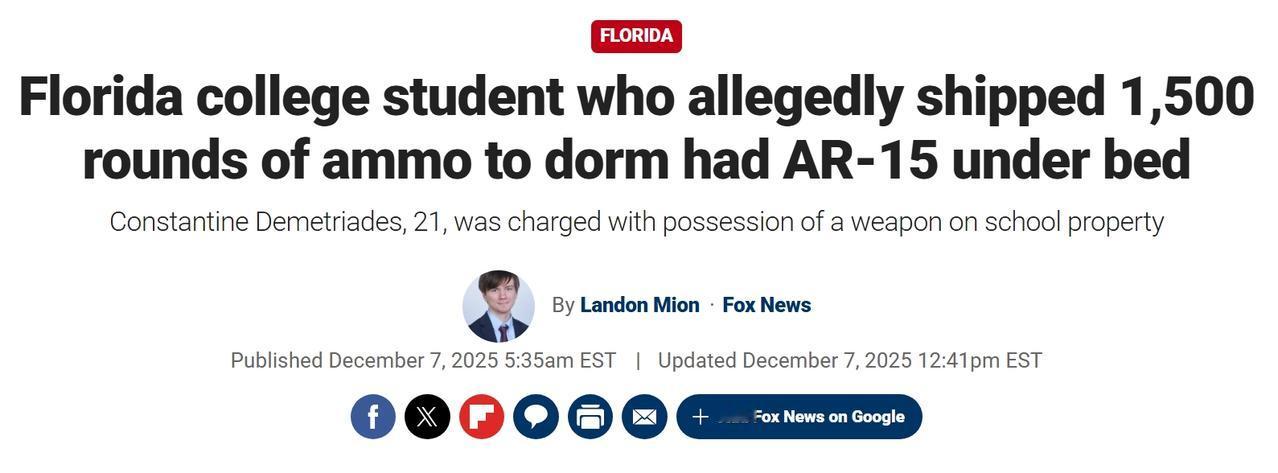
Task: Open the red FLORIDA category tag
Action: click(x=636, y=36)
